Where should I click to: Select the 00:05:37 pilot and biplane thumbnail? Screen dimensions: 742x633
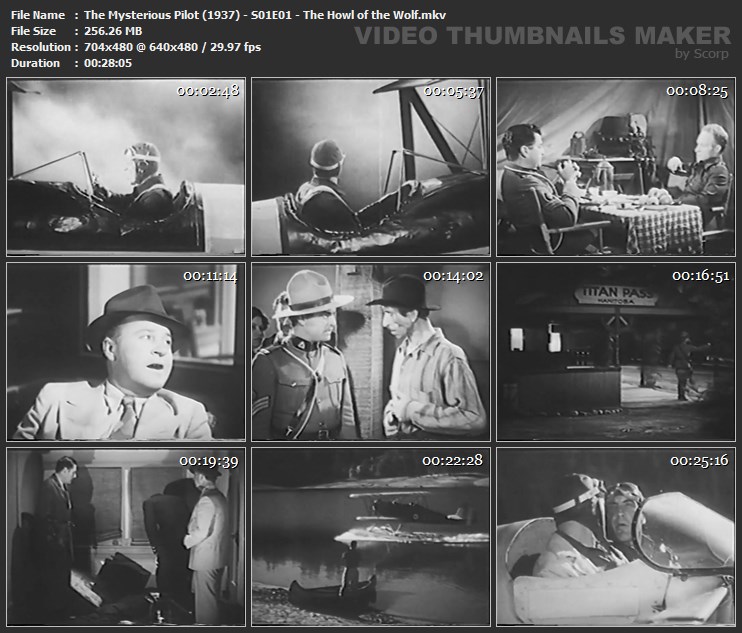(x=371, y=167)
